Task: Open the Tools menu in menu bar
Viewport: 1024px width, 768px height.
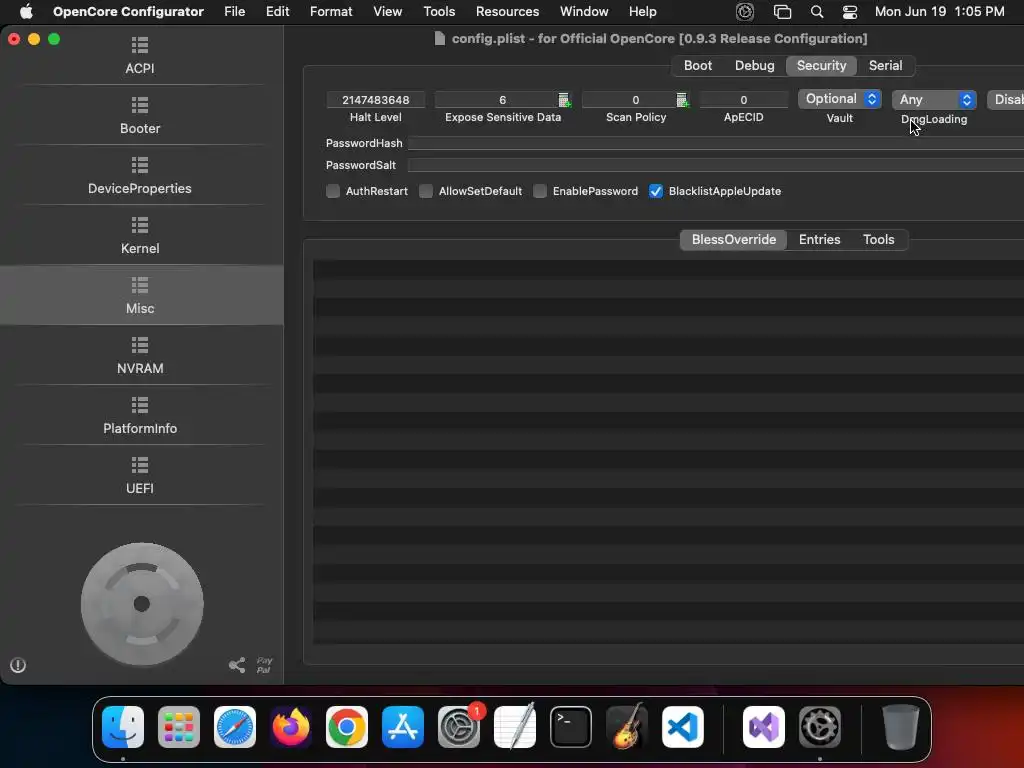Action: coord(439,12)
